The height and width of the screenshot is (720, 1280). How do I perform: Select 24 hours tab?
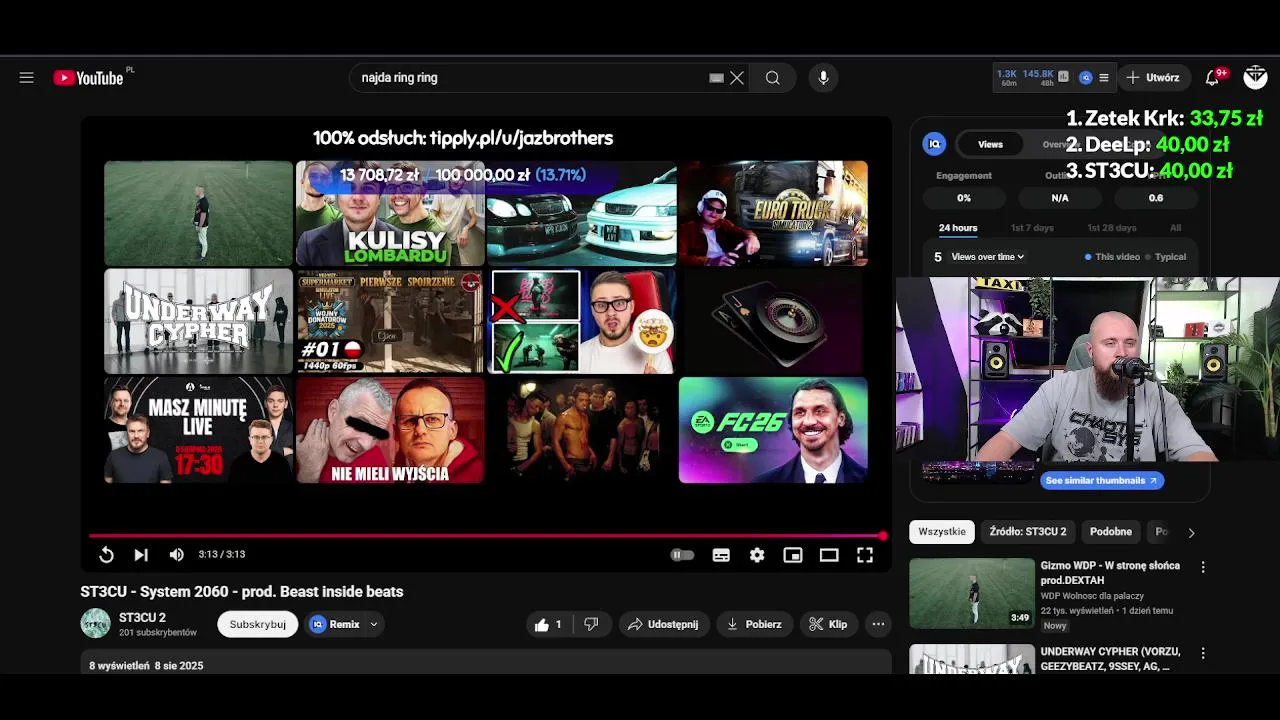(x=958, y=228)
